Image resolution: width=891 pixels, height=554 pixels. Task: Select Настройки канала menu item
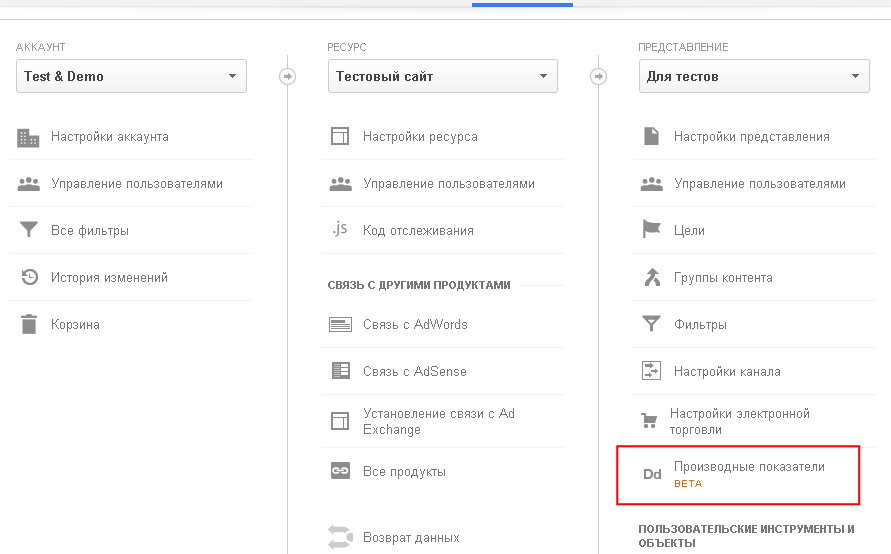[727, 372]
